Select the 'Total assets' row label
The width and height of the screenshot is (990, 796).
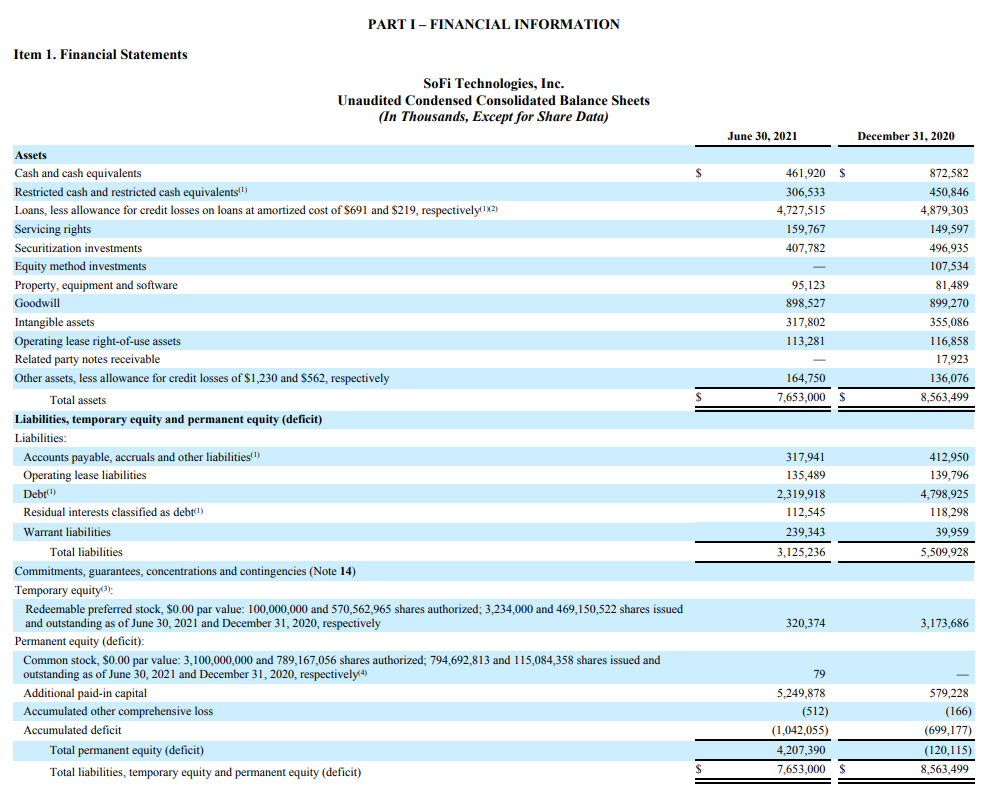point(78,400)
